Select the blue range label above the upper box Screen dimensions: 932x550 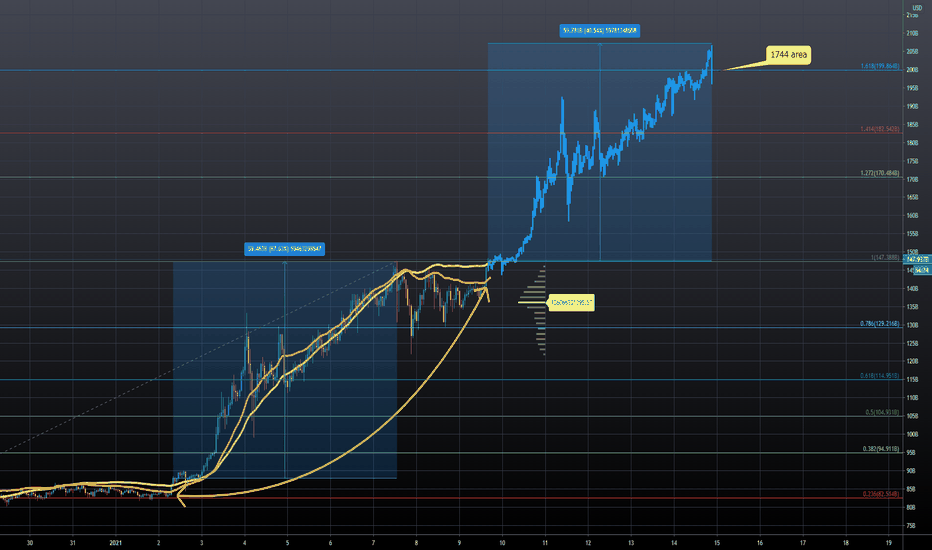pyautogui.click(x=599, y=30)
